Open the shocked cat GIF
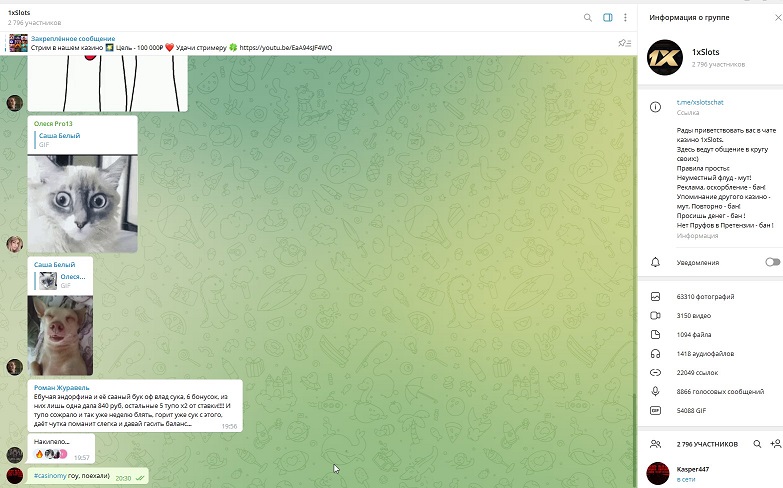 [82, 203]
